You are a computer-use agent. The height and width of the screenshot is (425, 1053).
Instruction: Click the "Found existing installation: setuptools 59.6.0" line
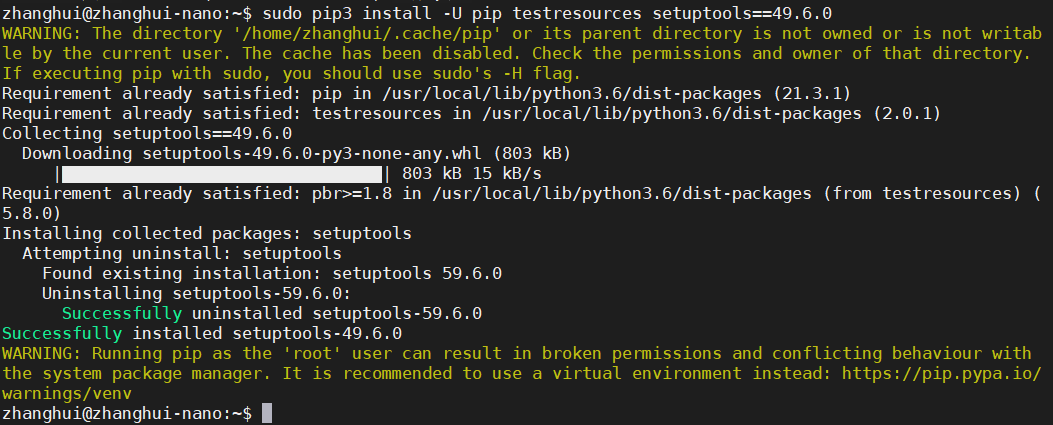click(271, 273)
